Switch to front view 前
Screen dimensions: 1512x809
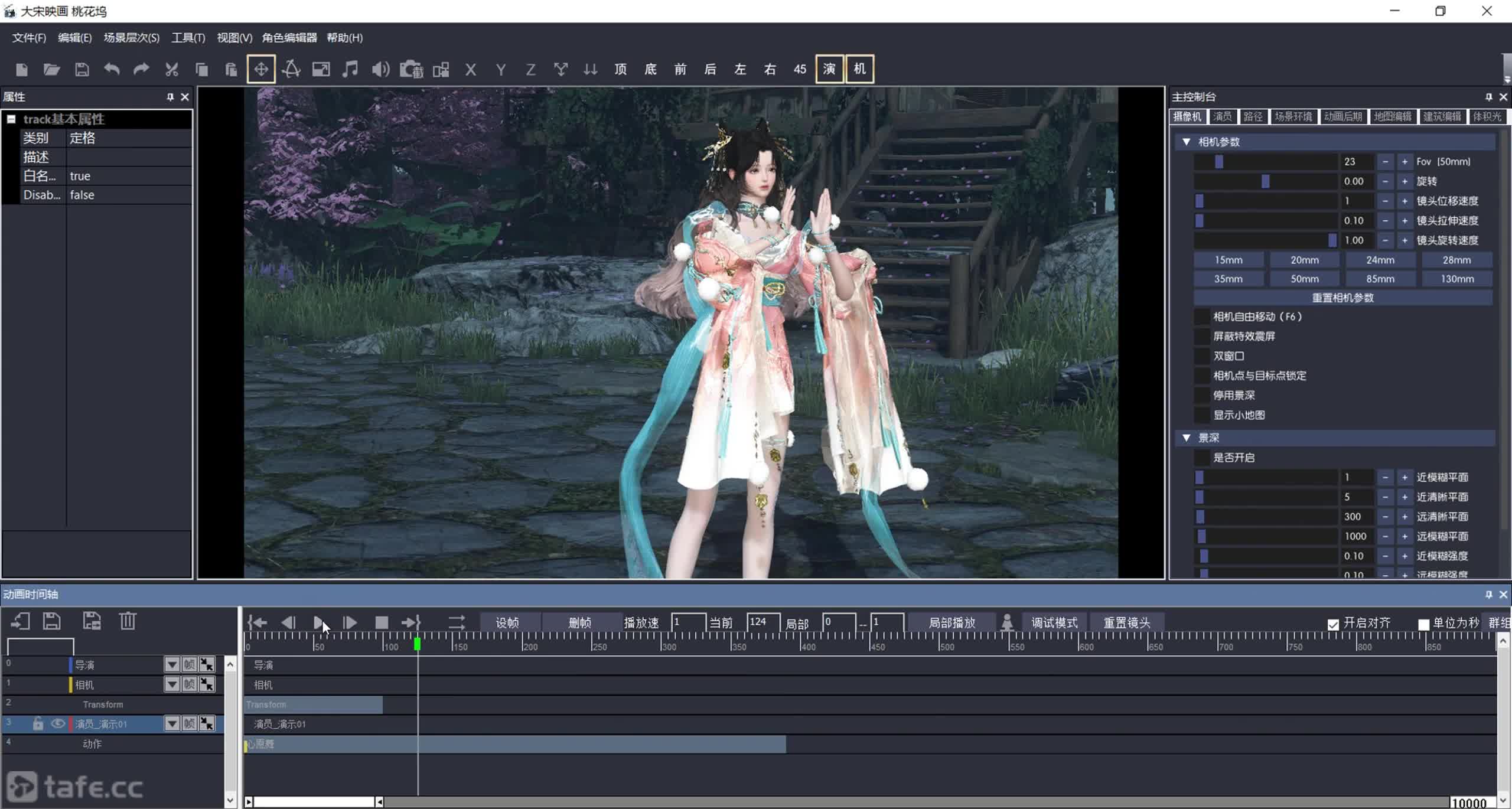pyautogui.click(x=680, y=70)
